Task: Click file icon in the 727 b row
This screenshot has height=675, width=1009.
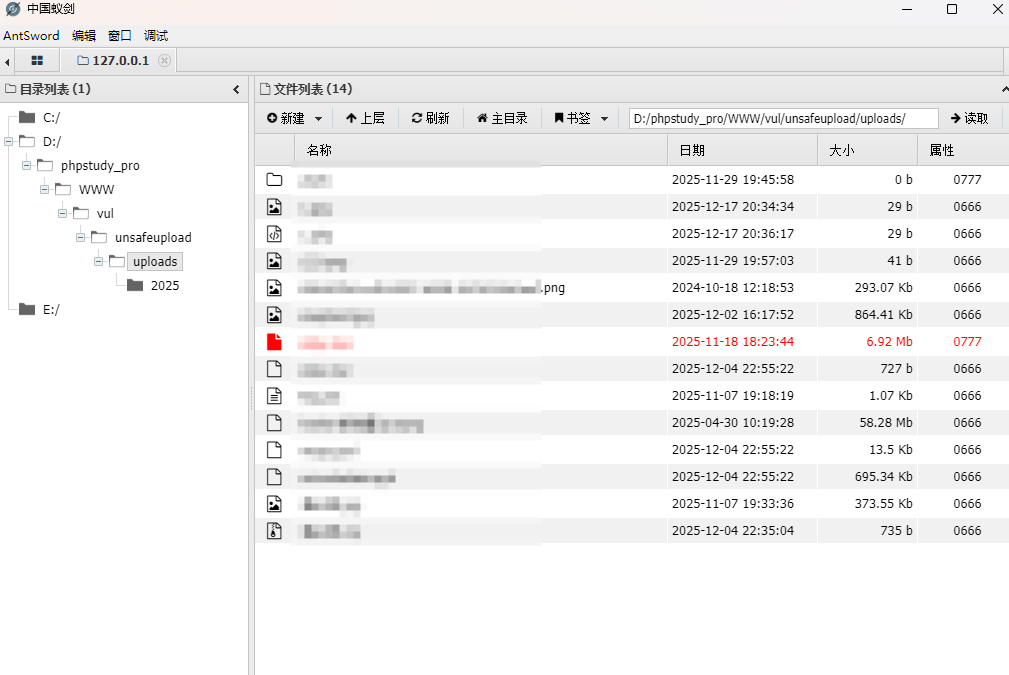Action: 274,369
